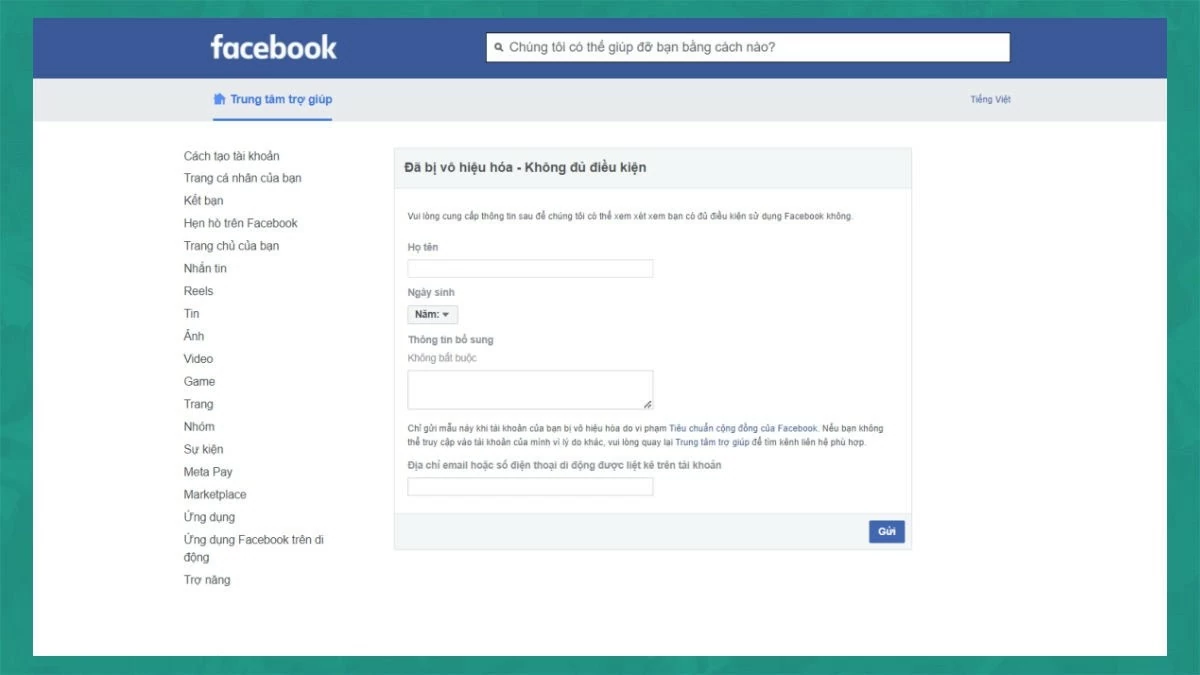Screen dimensions: 1200x675
Task: Open the Marketplace help section
Action: point(215,494)
